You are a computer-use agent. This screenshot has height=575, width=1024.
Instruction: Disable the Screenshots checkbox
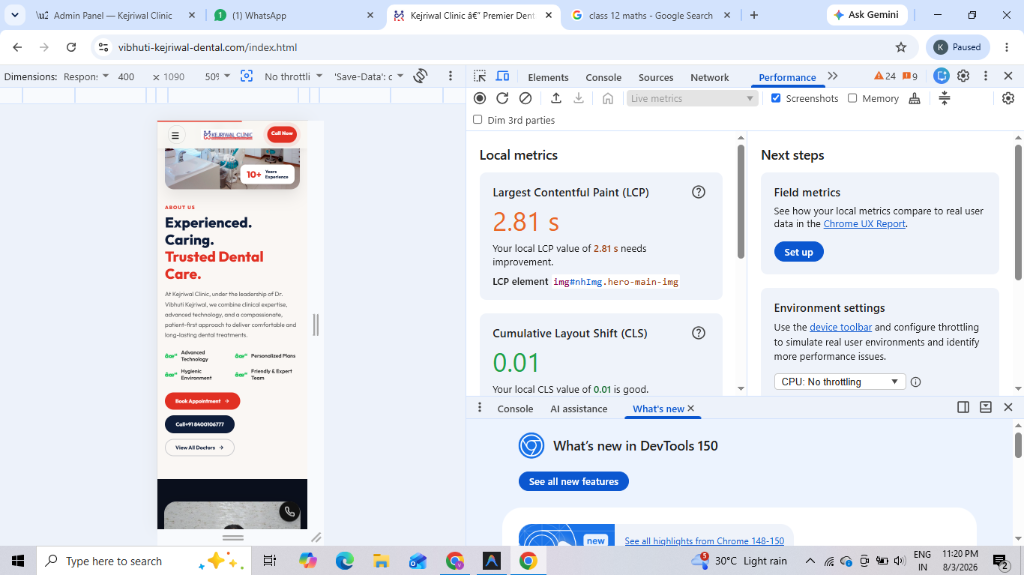pos(776,98)
